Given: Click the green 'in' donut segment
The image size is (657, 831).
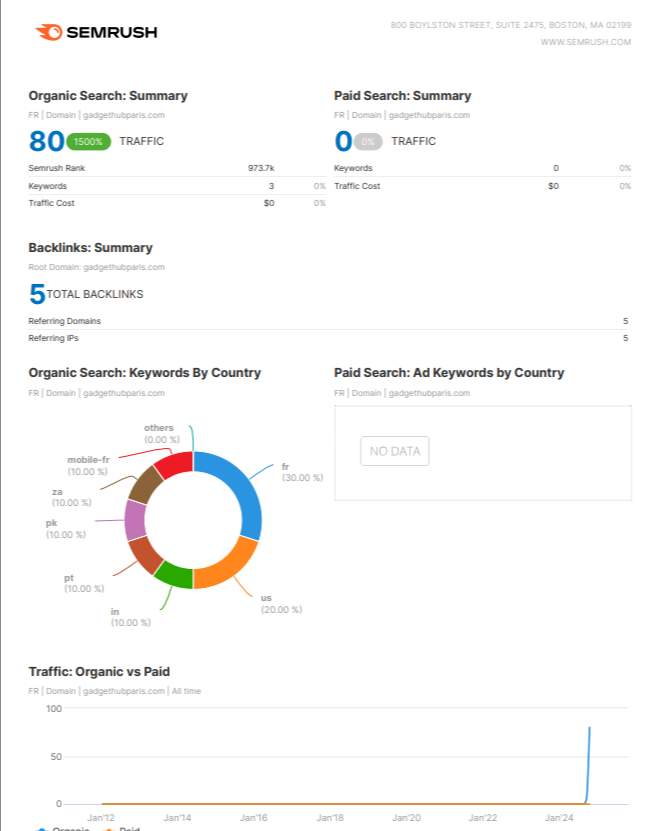Looking at the screenshot, I should click(174, 576).
